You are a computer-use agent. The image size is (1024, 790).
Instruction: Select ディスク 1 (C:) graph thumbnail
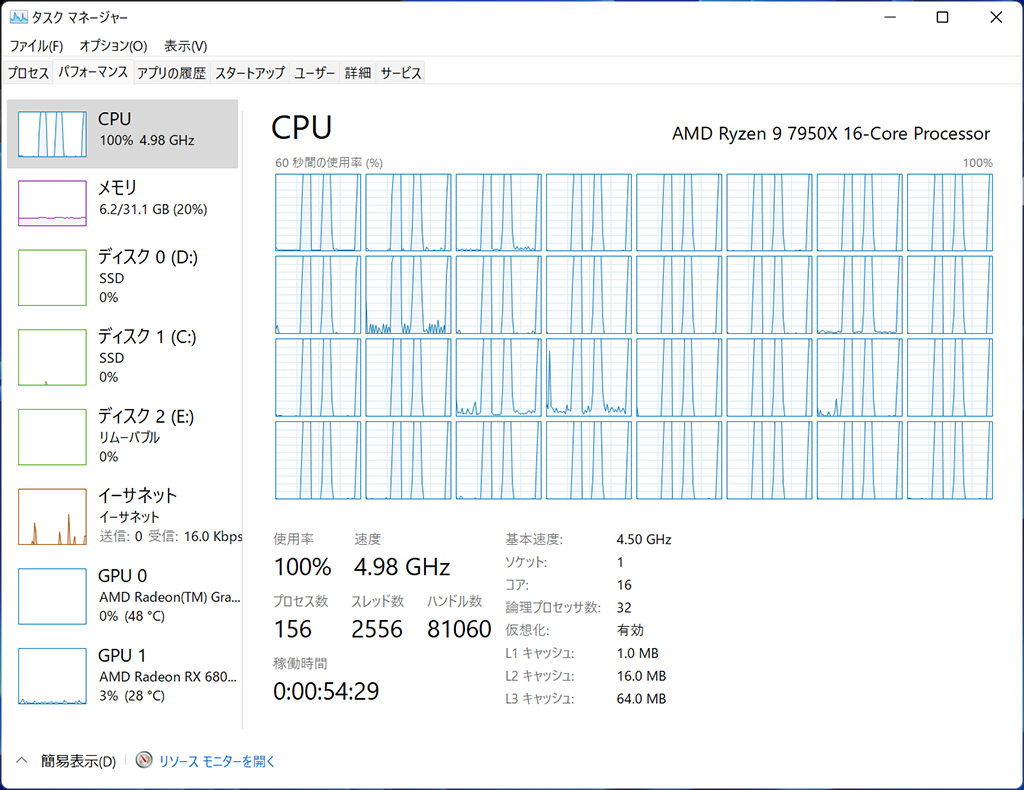pos(52,357)
